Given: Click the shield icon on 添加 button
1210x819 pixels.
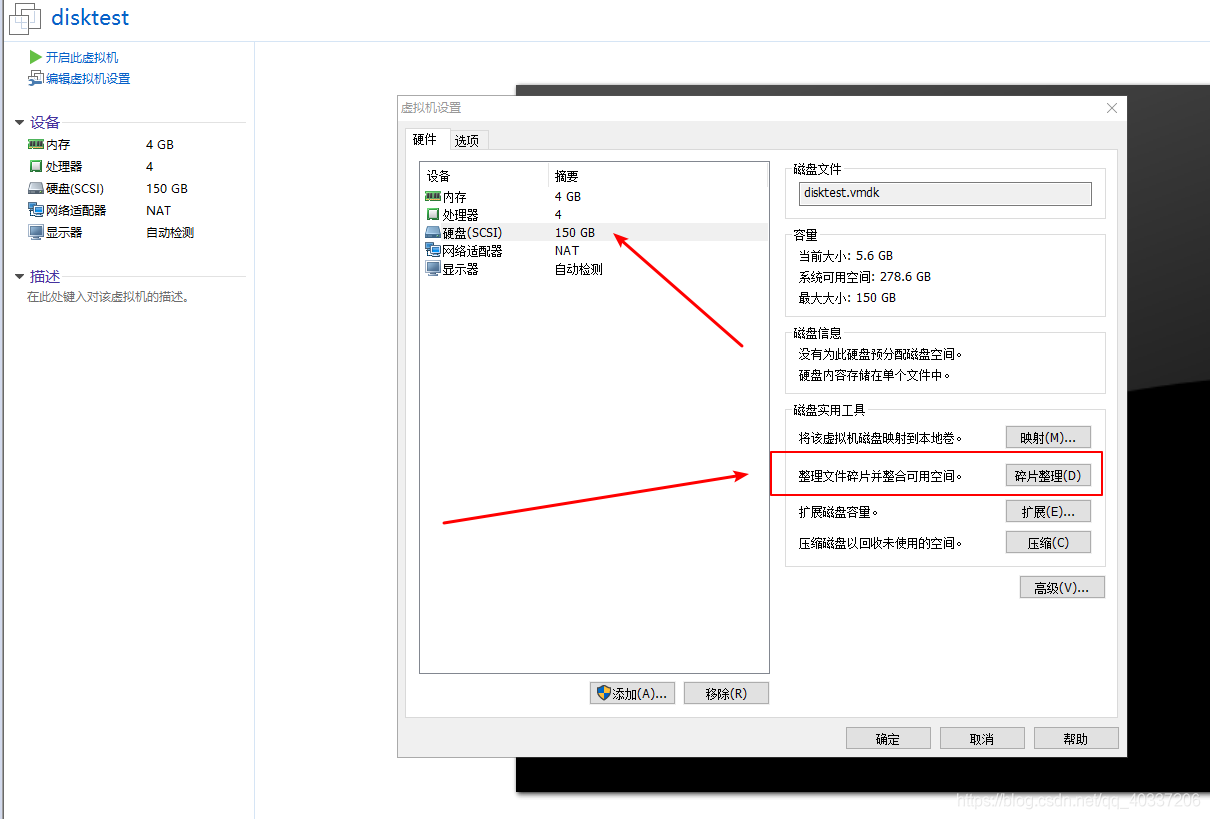Looking at the screenshot, I should [603, 693].
